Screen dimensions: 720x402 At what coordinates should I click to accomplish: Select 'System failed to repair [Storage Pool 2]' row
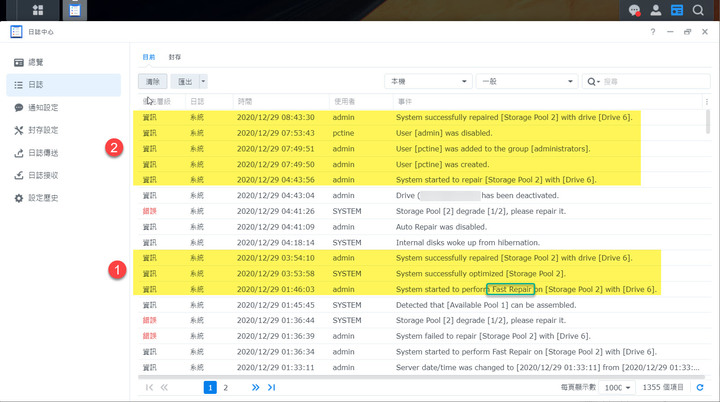[422, 336]
